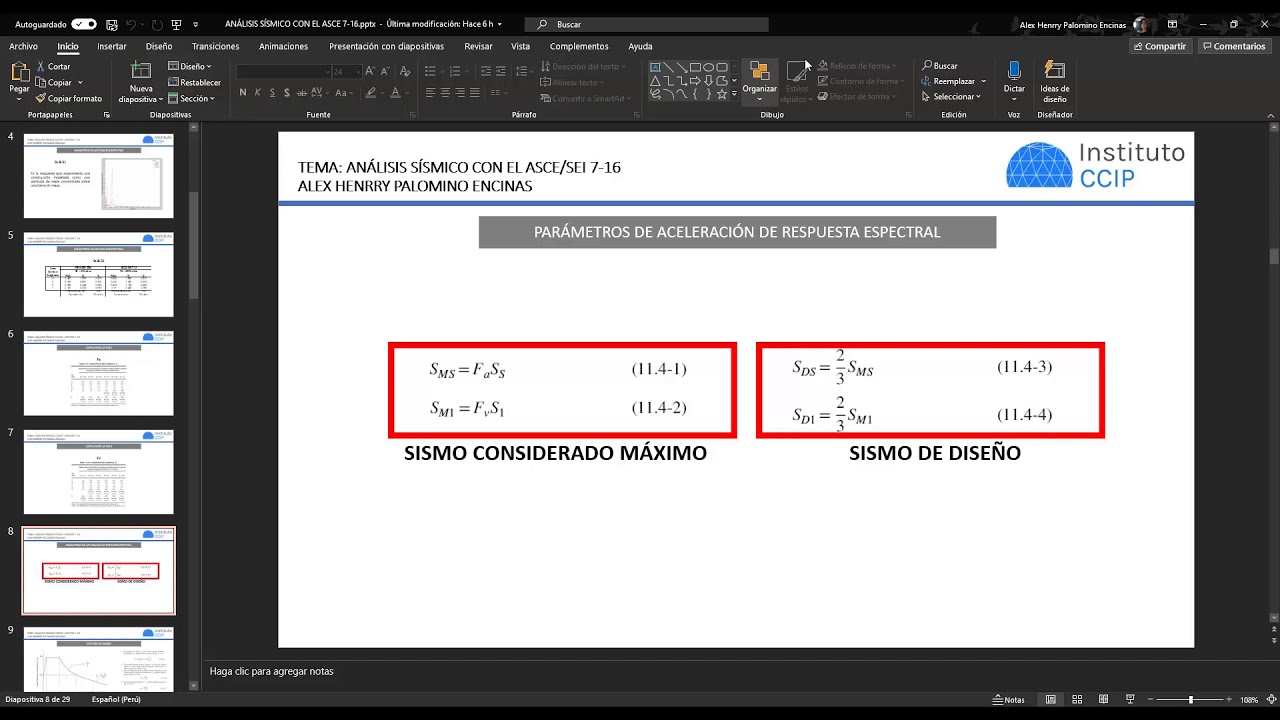The height and width of the screenshot is (720, 1280).
Task: Open the Archivo tab
Action: pyautogui.click(x=23, y=46)
